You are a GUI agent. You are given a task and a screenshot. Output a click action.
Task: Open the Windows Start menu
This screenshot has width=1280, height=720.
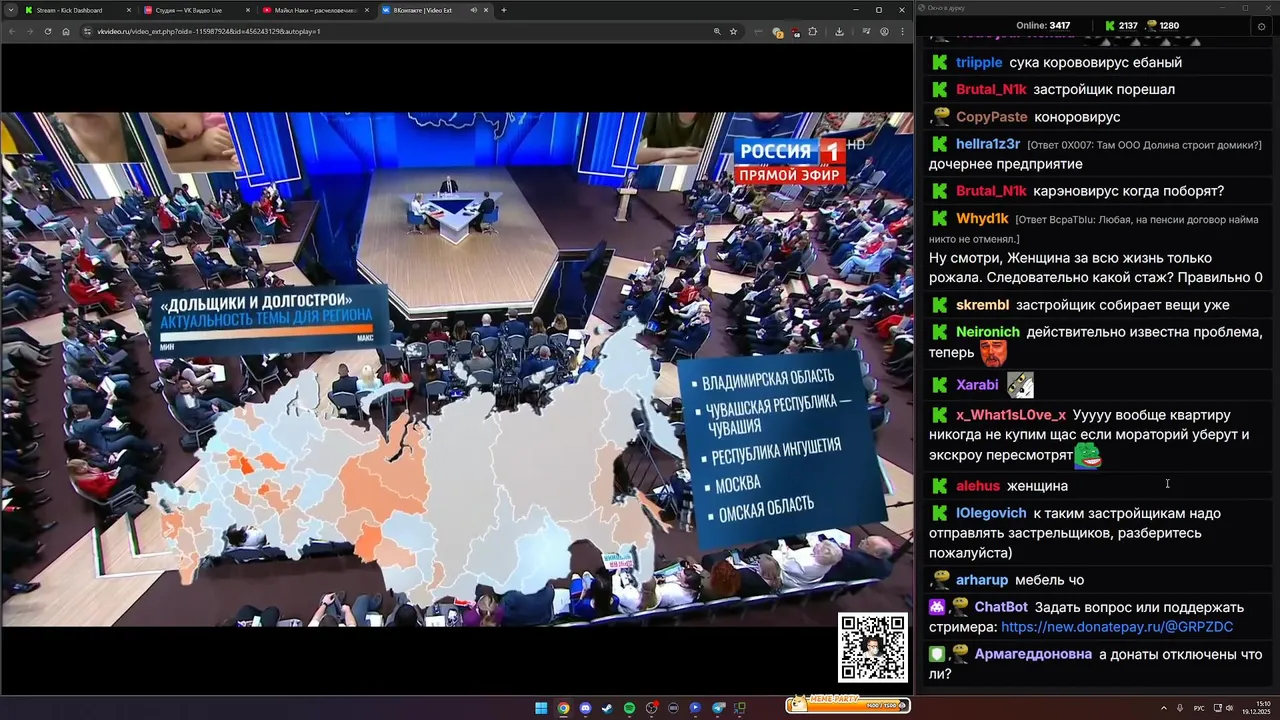click(x=541, y=708)
